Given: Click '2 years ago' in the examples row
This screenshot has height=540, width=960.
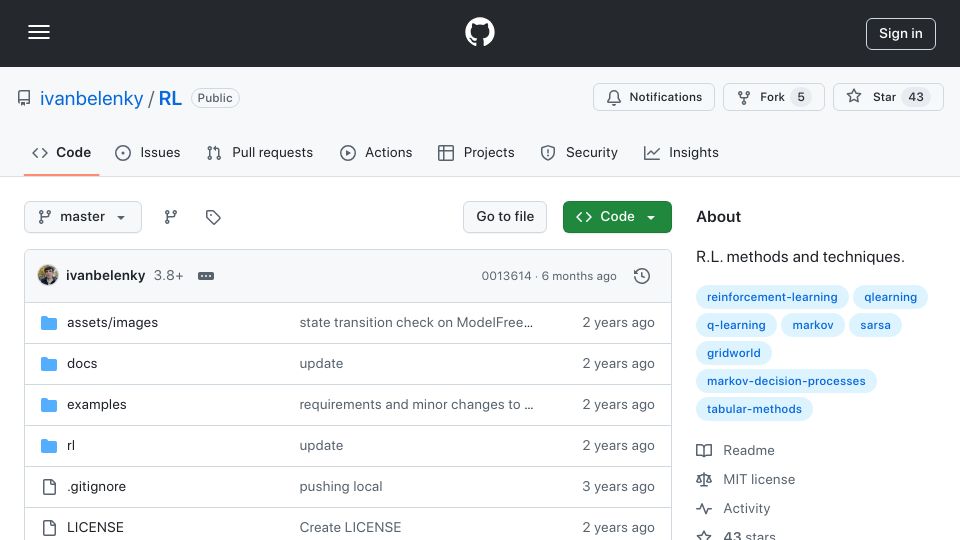Looking at the screenshot, I should [x=618, y=405].
